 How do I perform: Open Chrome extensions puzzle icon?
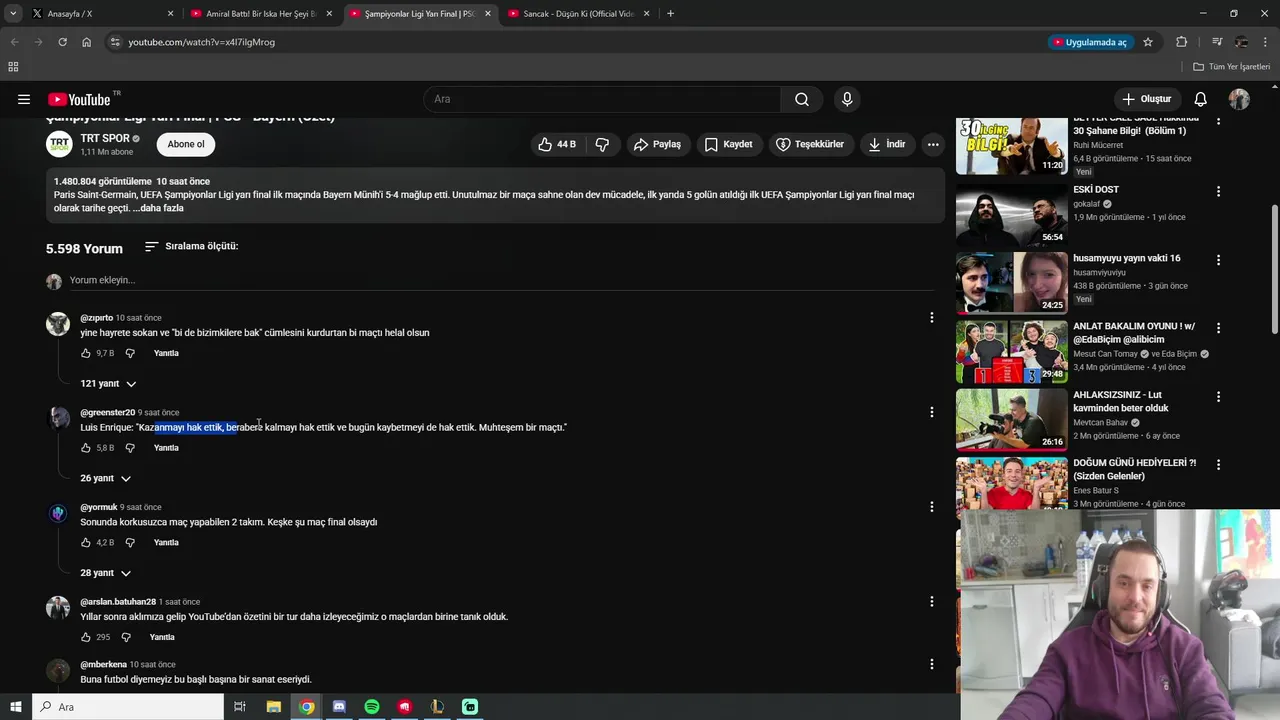[x=1182, y=42]
